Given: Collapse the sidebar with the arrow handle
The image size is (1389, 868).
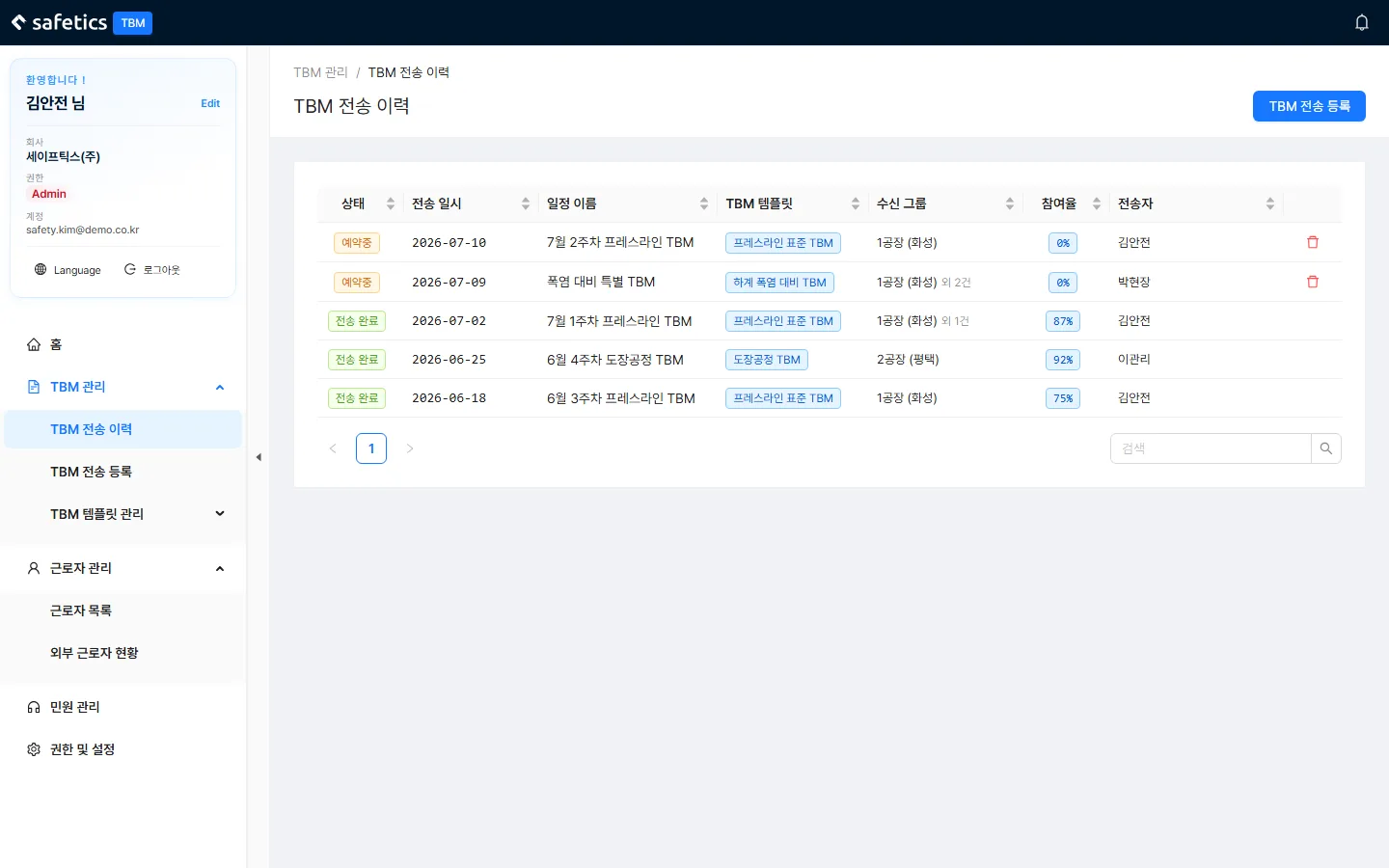Looking at the screenshot, I should (259, 457).
